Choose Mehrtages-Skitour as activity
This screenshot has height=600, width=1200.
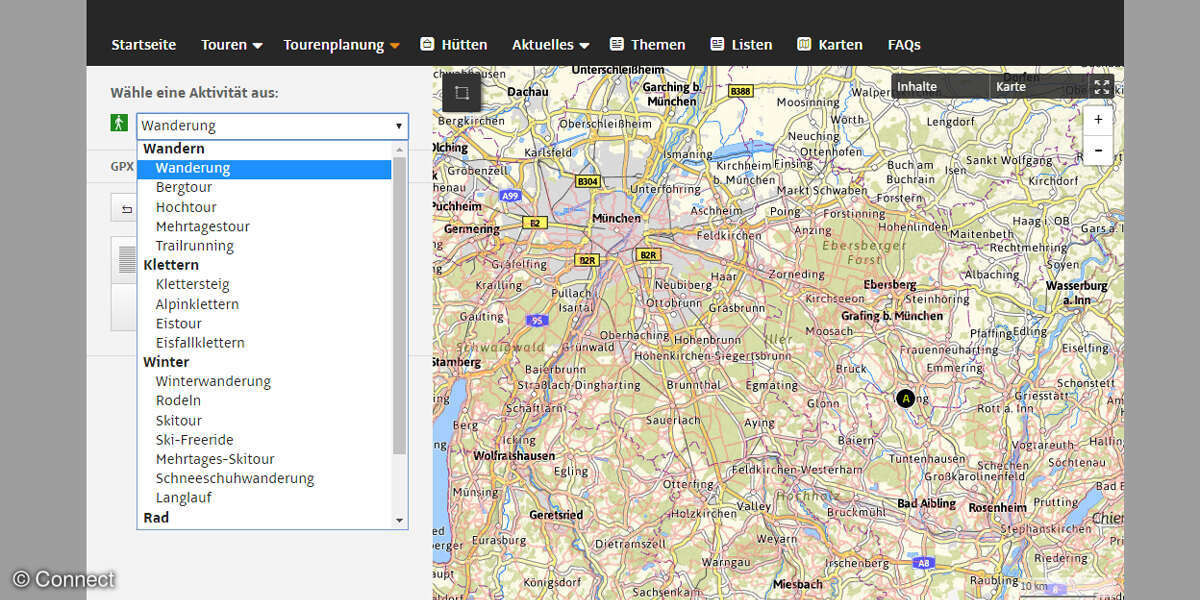pyautogui.click(x=265, y=460)
